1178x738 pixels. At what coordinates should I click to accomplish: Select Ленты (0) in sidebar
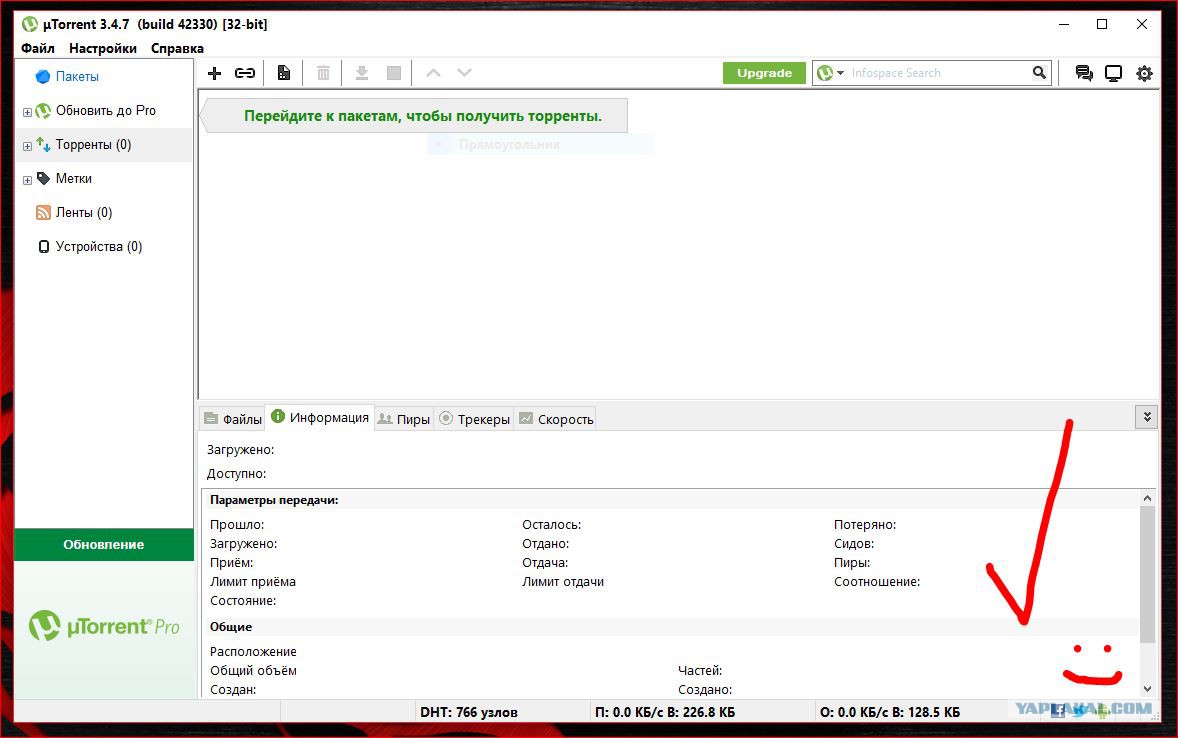[x=84, y=213]
